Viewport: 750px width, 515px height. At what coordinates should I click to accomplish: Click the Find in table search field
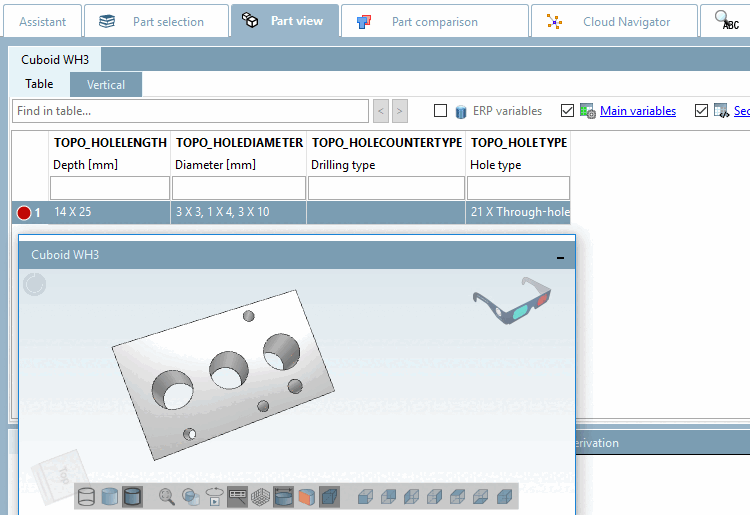coord(190,111)
